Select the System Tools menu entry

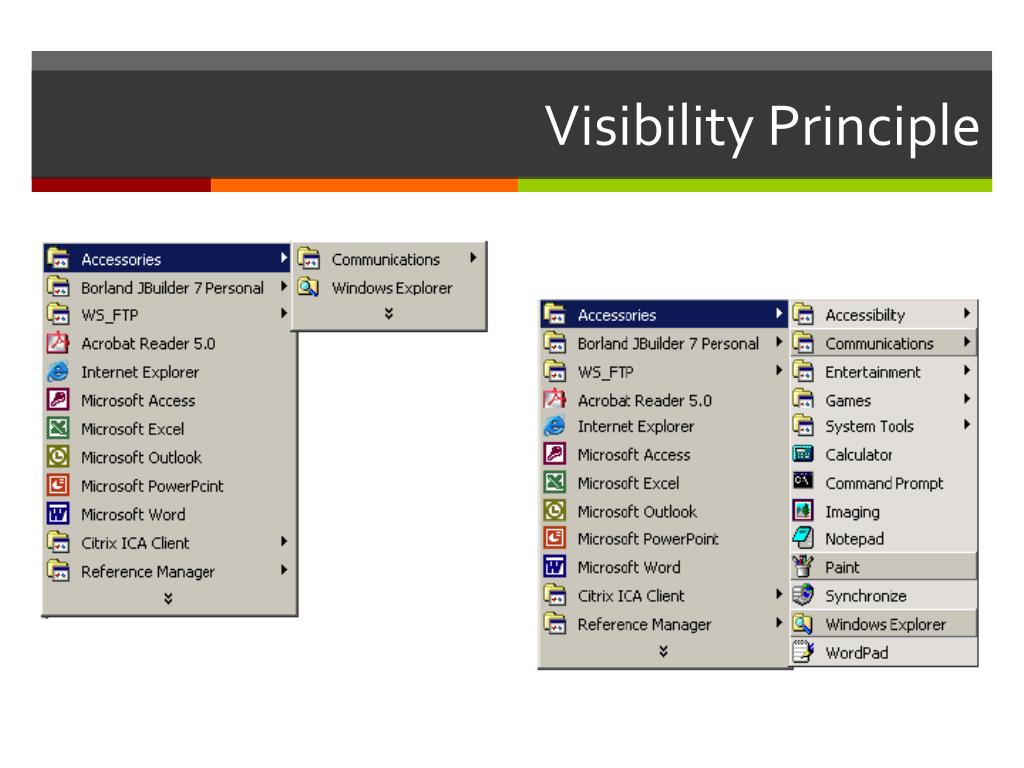click(x=884, y=426)
